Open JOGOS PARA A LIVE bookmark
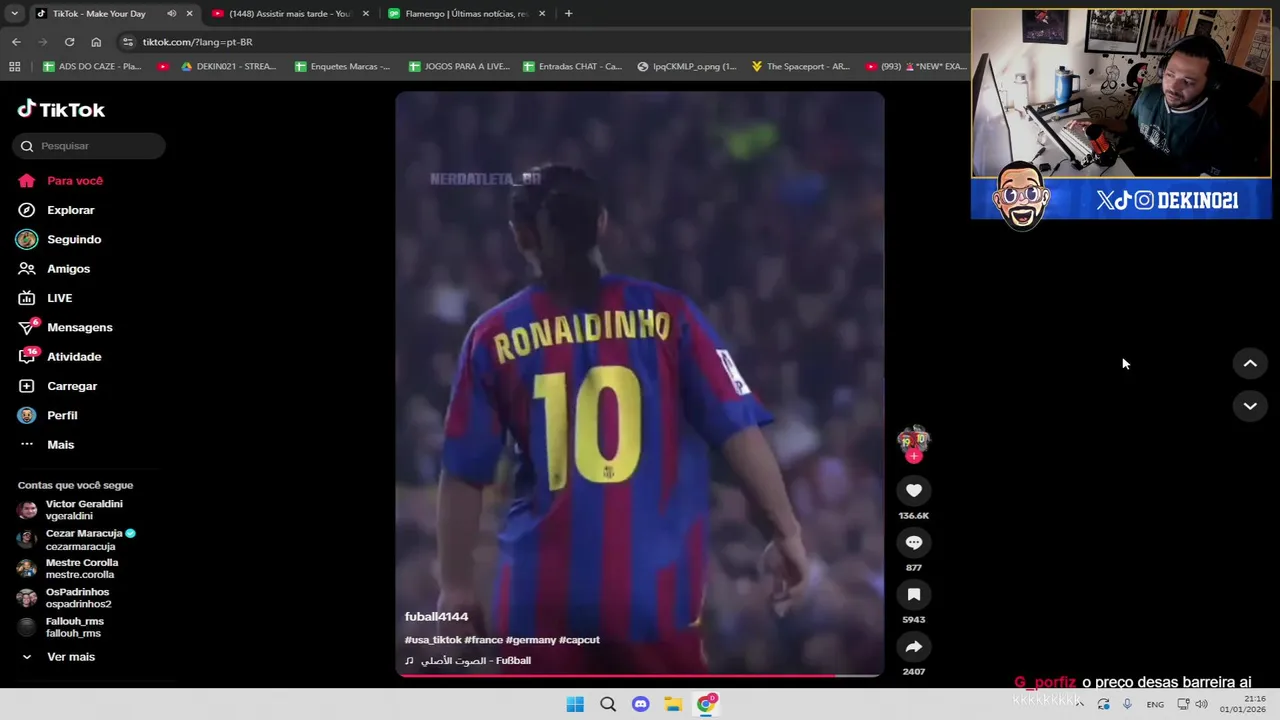 (x=458, y=66)
